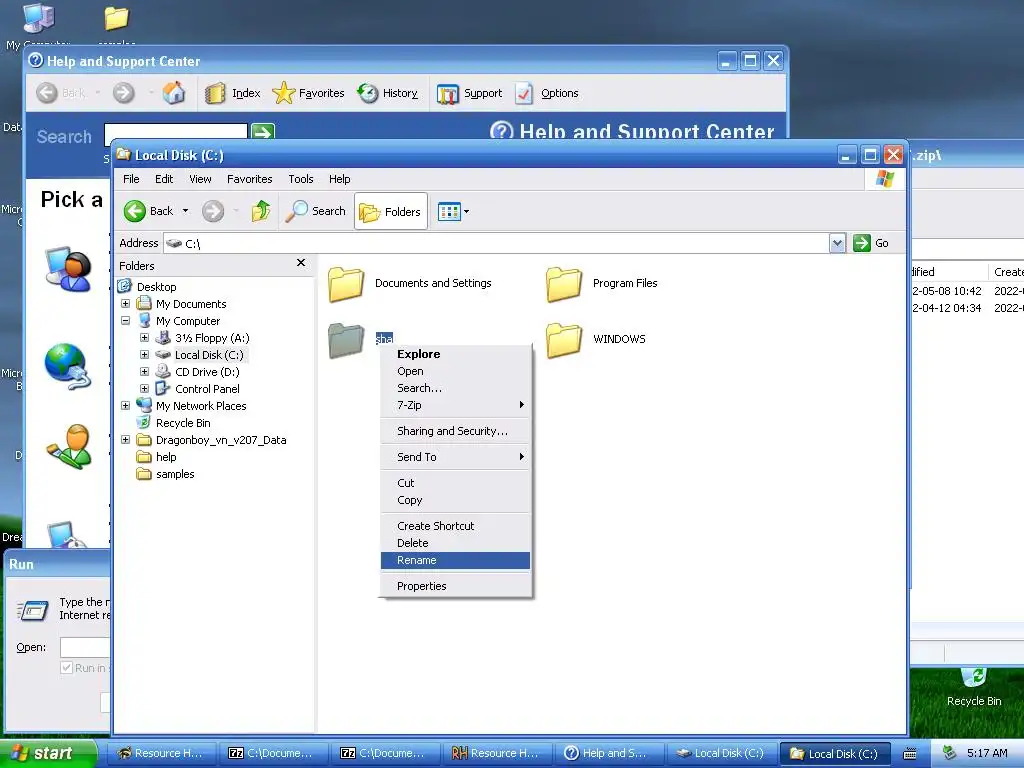
Task: Open the Favorites menu in Local Disk window
Action: (x=249, y=179)
